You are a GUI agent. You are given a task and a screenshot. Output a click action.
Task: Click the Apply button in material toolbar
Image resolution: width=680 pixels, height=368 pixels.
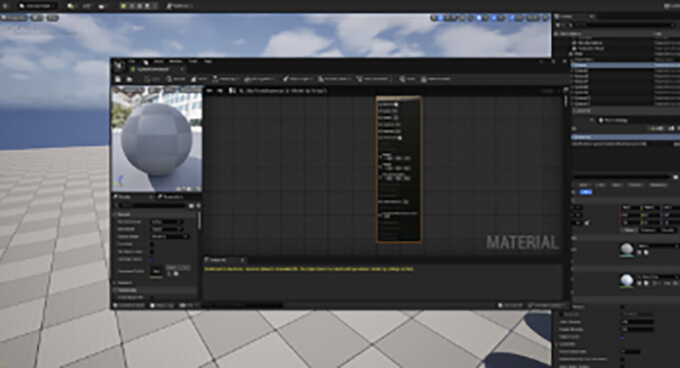pyautogui.click(x=151, y=79)
